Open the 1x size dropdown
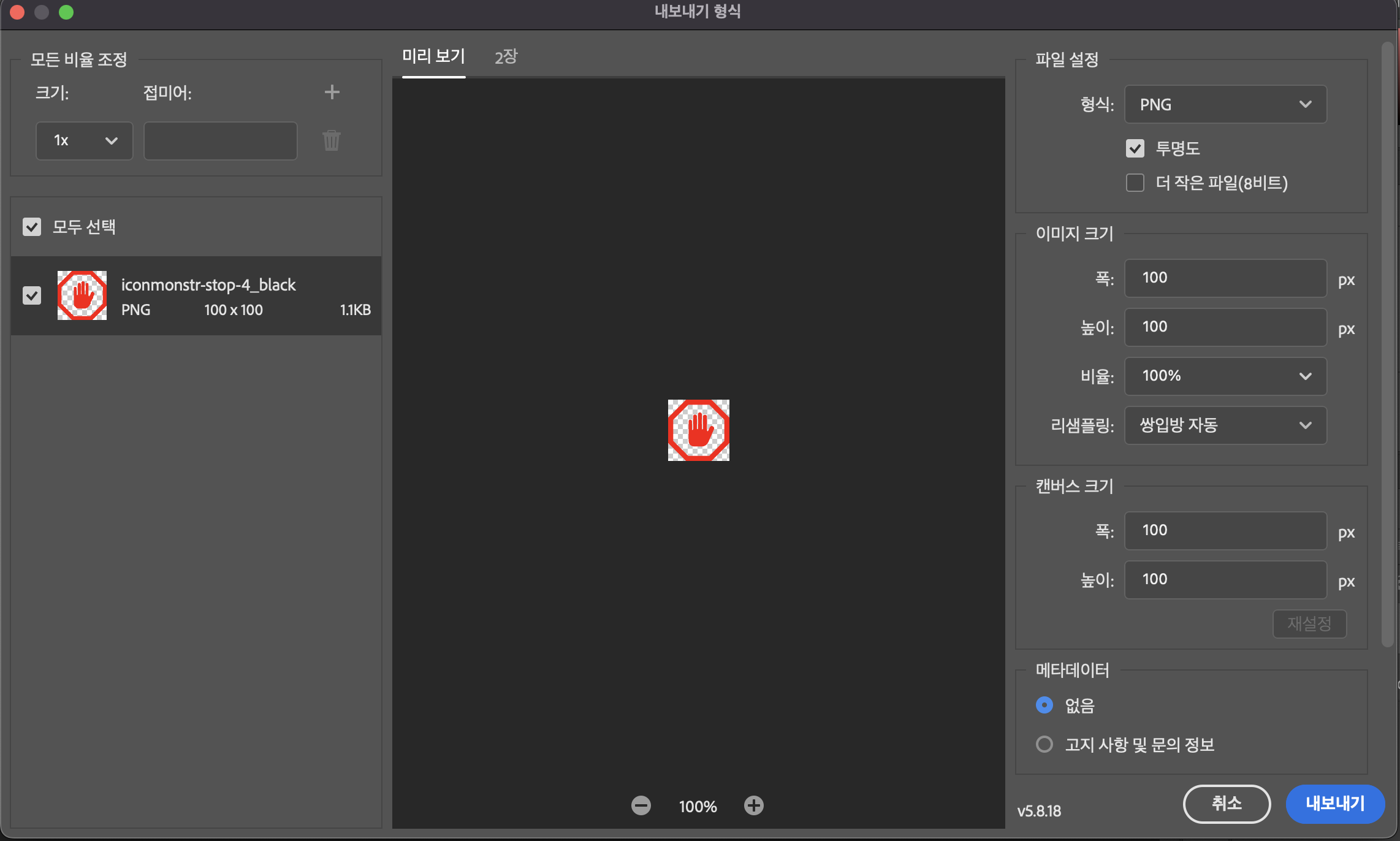The width and height of the screenshot is (1400, 841). click(x=85, y=140)
